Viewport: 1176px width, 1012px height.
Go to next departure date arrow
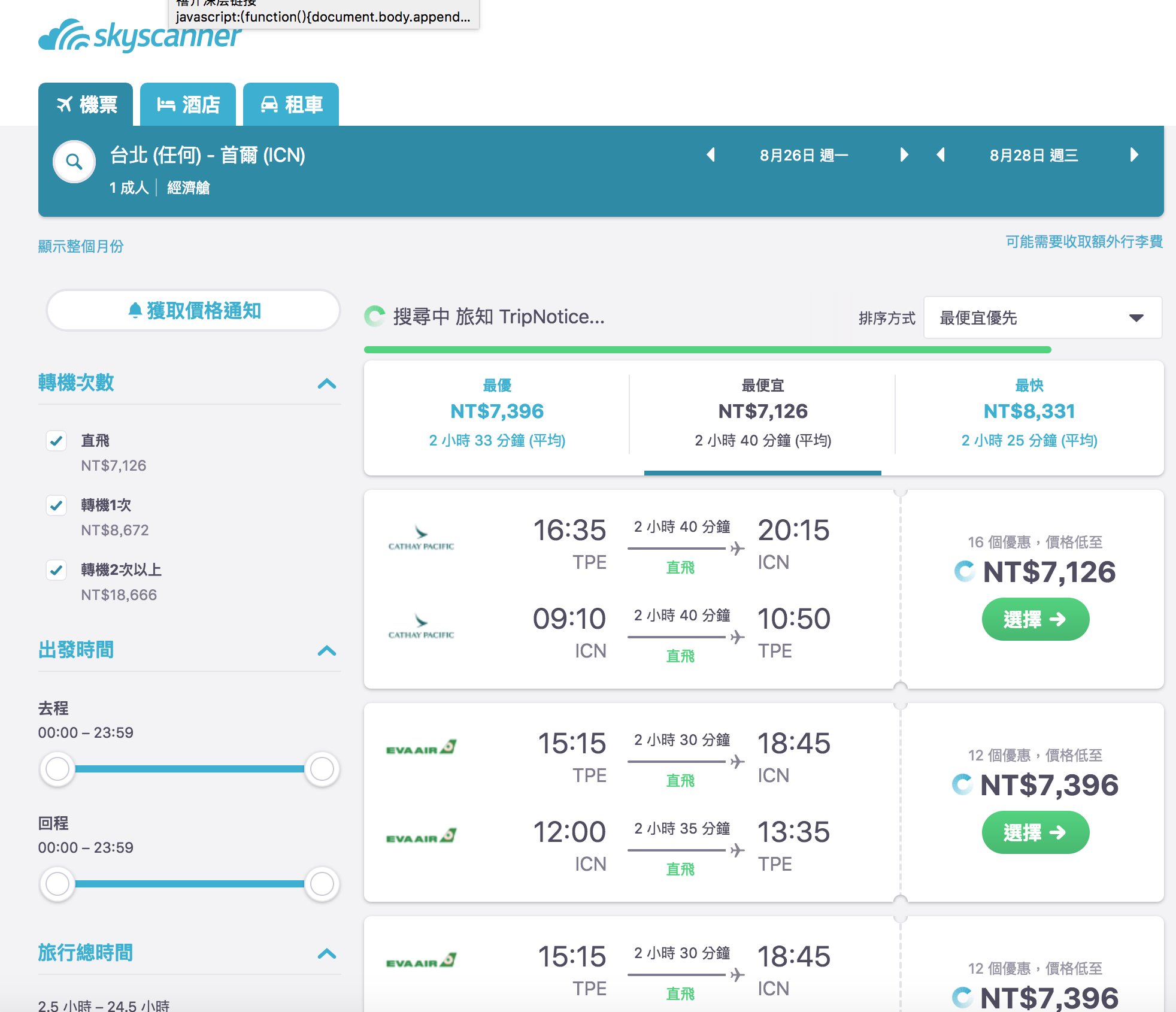click(x=904, y=155)
